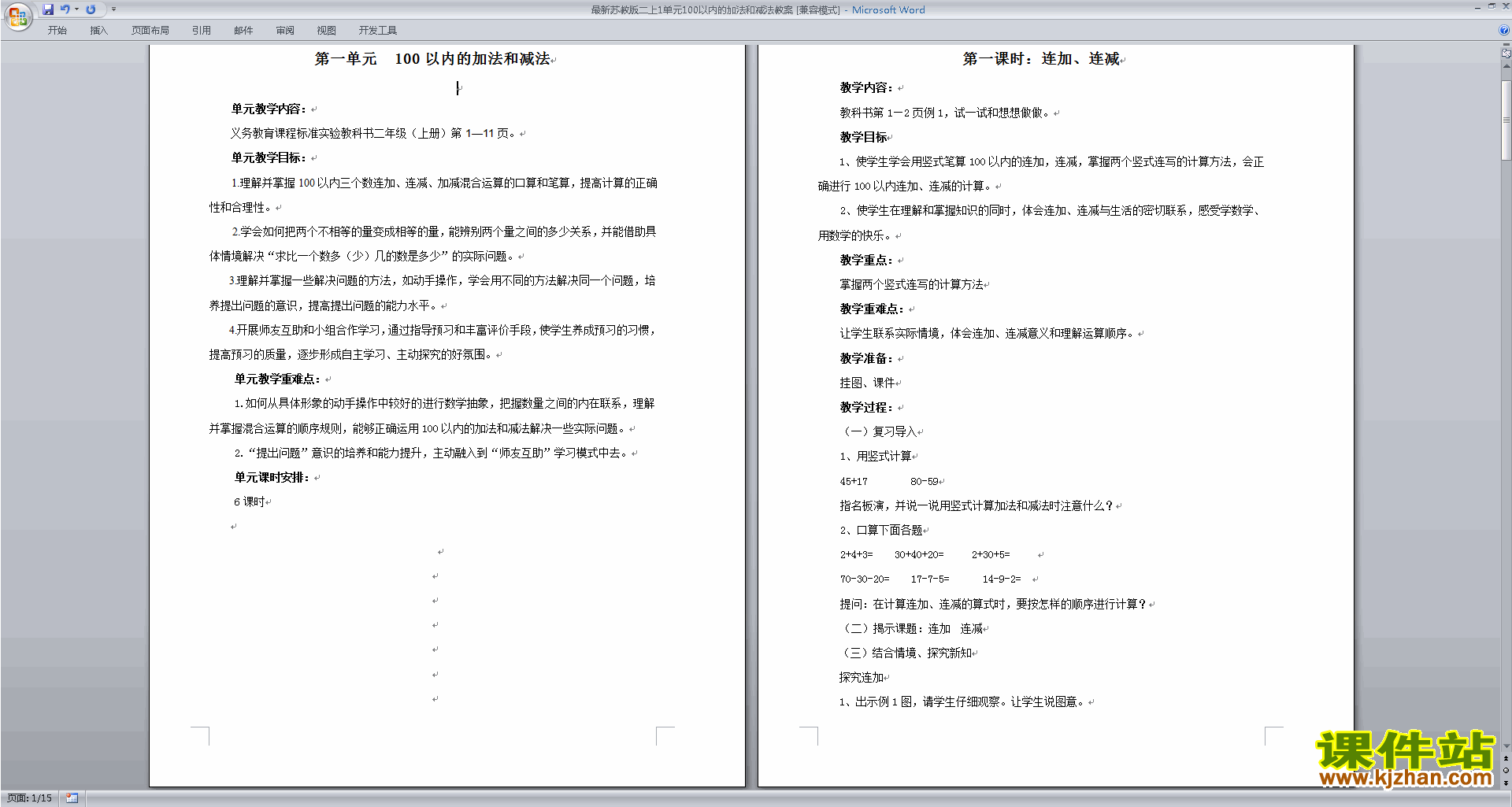Click the vertical scrollbar up arrow
1512x807 pixels.
tap(1506, 66)
